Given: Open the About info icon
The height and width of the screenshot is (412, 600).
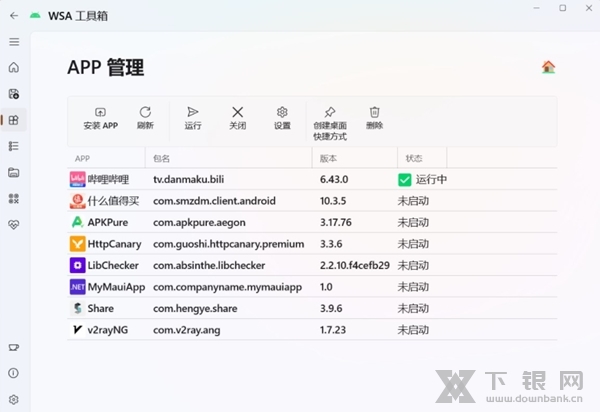Looking at the screenshot, I should 14,373.
